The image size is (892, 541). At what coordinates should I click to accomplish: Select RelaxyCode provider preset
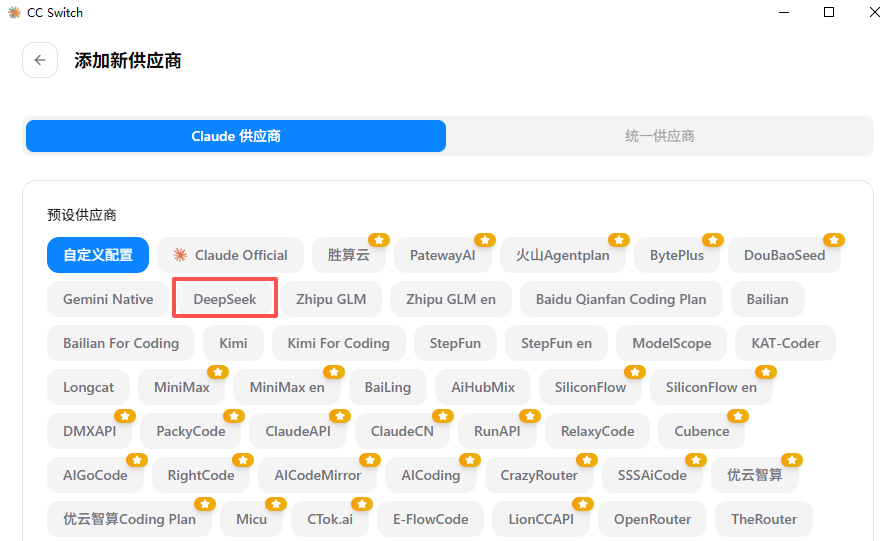point(597,431)
